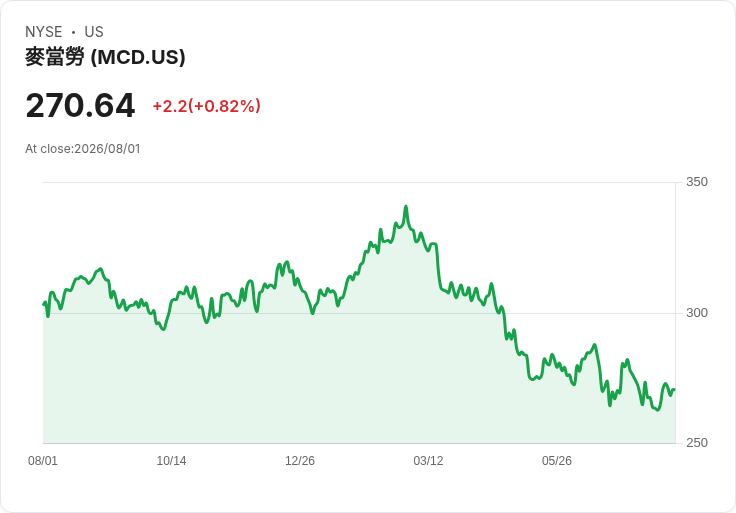Screen dimensions: 736x513
Task: Open the 麥當勞 (MCD.US) stock title
Action: click(105, 57)
